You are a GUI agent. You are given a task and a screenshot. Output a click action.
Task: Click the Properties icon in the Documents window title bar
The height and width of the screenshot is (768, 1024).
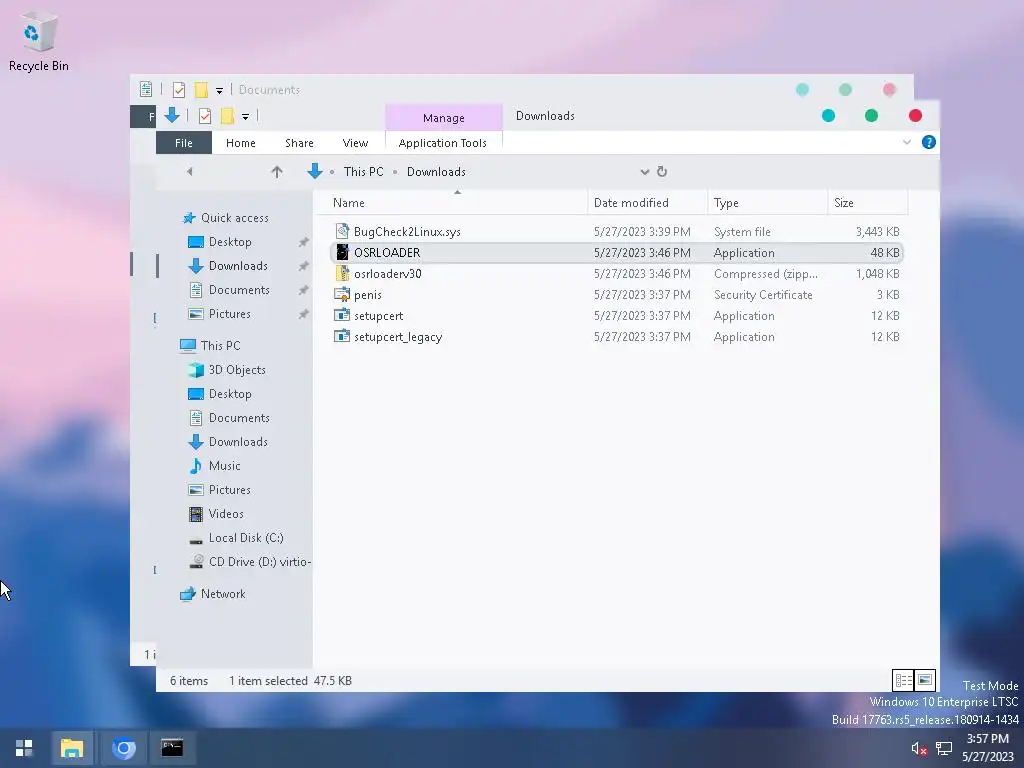tap(178, 89)
